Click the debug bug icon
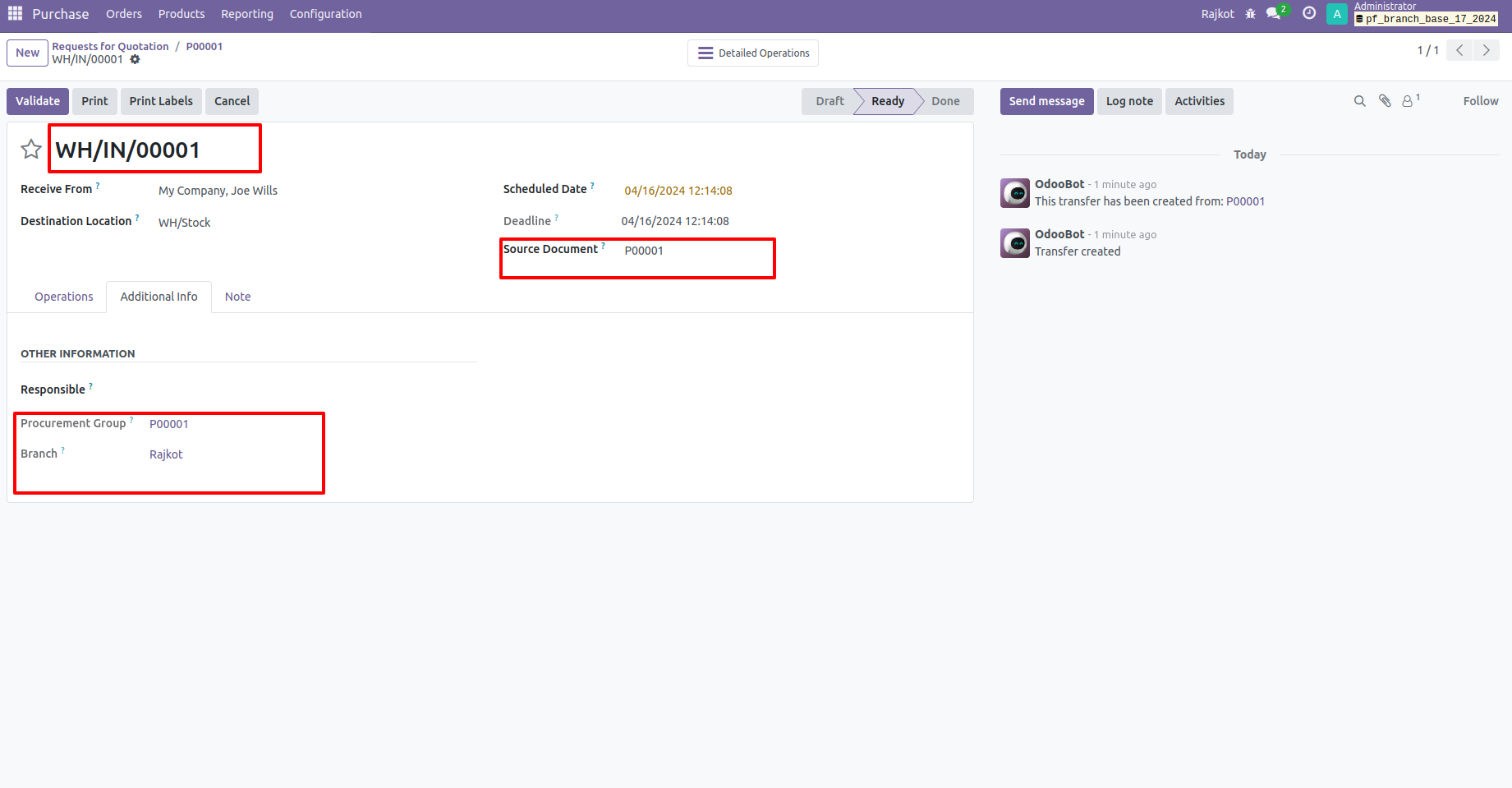The height and width of the screenshot is (788, 1512). tap(1250, 14)
